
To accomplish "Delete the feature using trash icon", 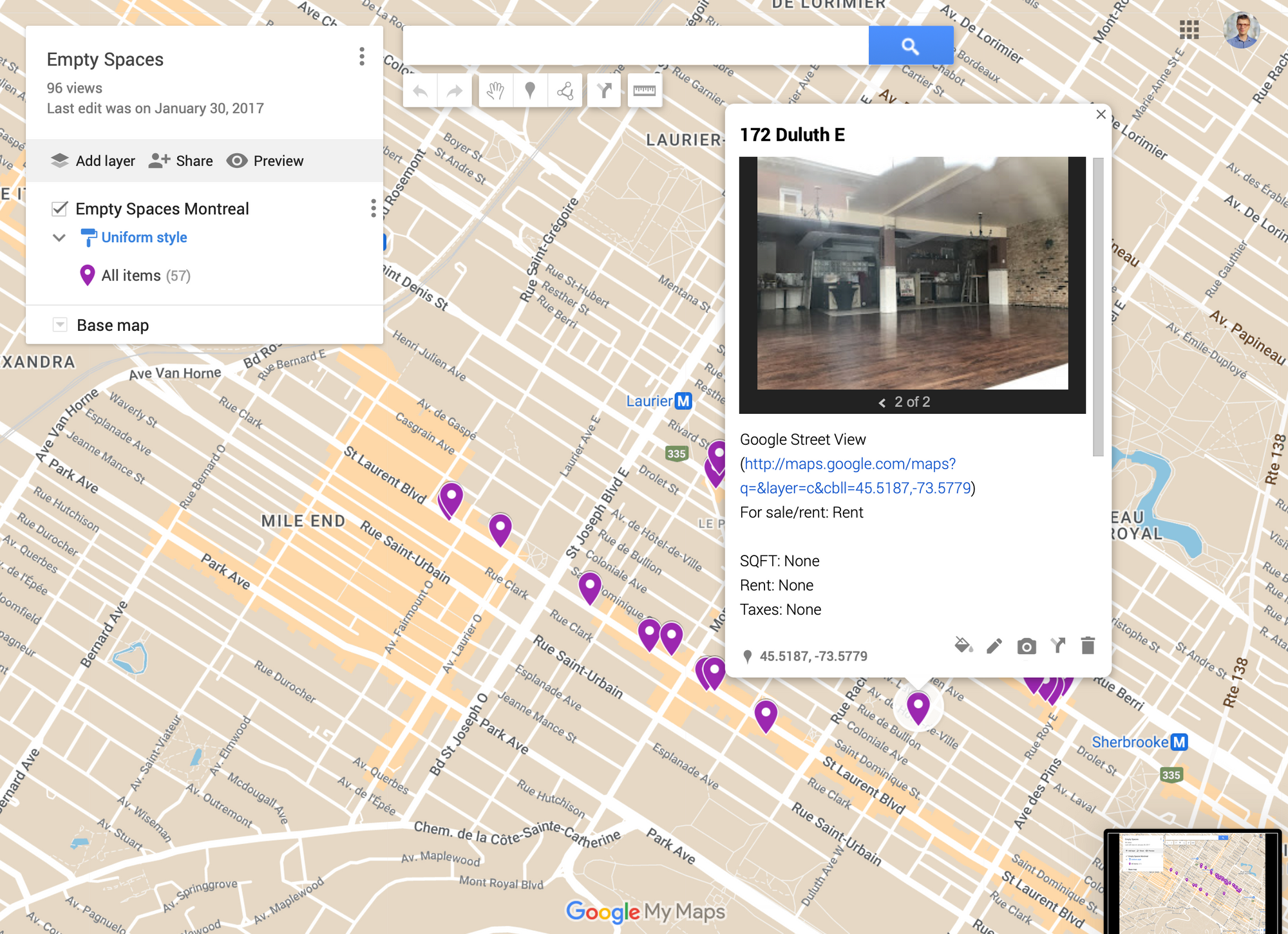I will (x=1088, y=646).
